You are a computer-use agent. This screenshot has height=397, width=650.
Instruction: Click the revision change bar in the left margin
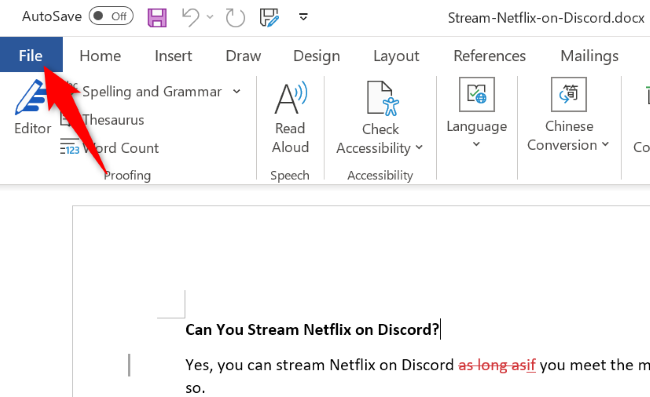point(129,365)
